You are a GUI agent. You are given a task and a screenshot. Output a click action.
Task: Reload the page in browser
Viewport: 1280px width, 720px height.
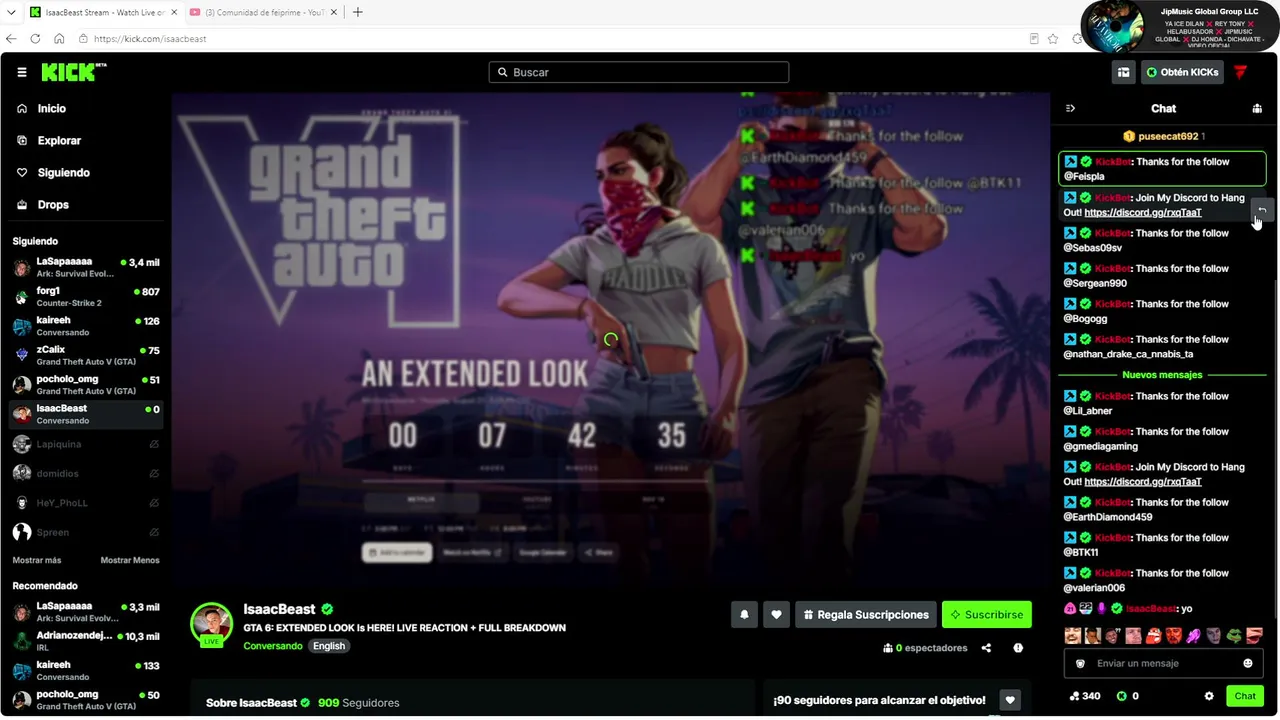tap(35, 38)
